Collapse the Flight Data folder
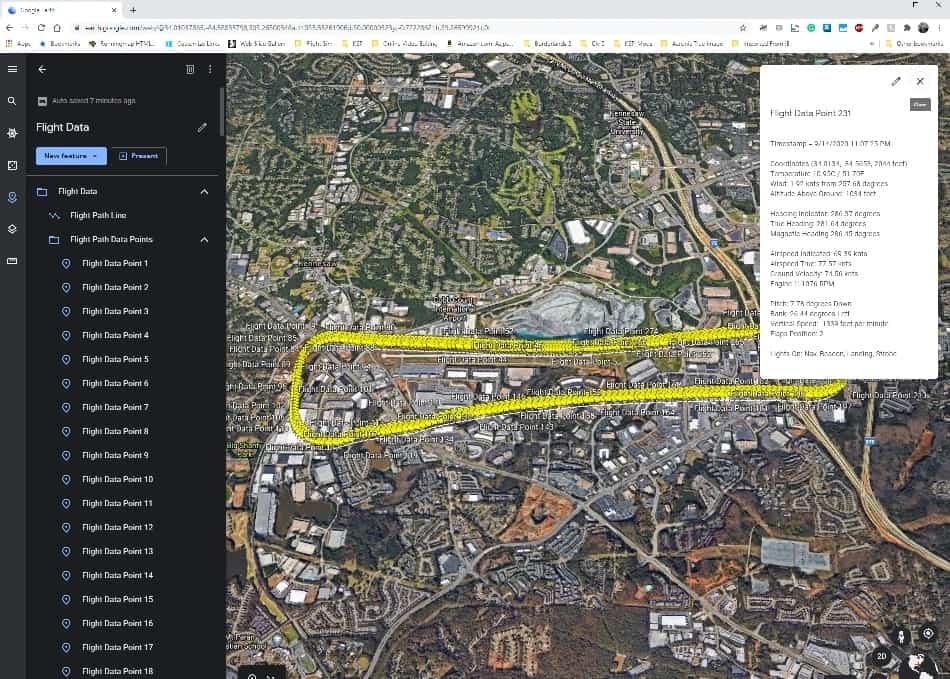Viewport: 950px width, 679px height. pyautogui.click(x=204, y=191)
